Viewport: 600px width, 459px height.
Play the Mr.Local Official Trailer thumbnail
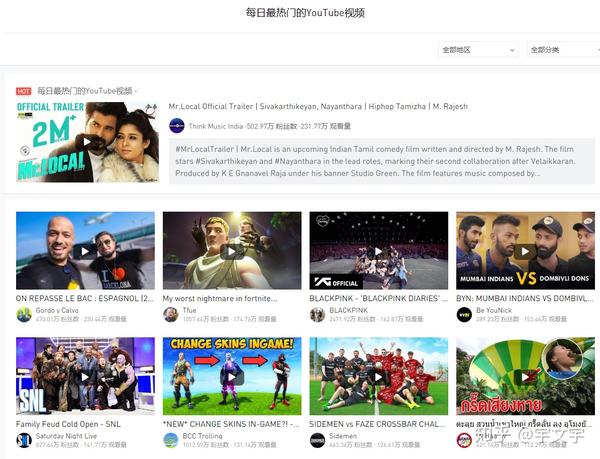tap(87, 142)
